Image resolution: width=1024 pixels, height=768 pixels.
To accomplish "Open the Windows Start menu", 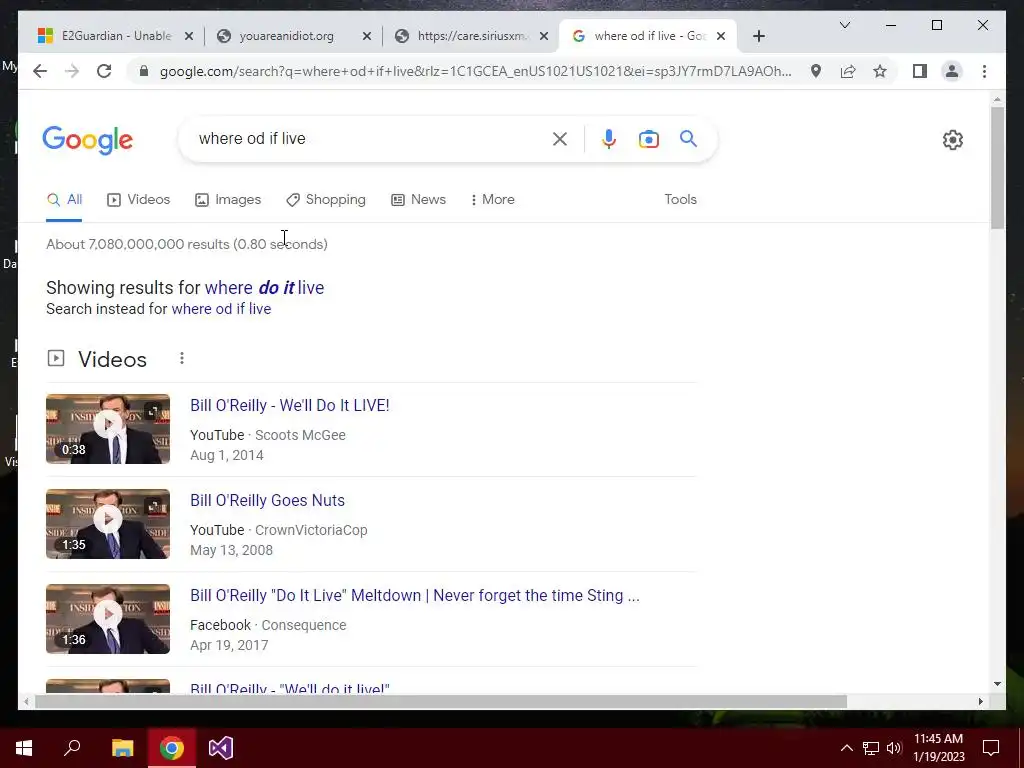I will (24, 748).
